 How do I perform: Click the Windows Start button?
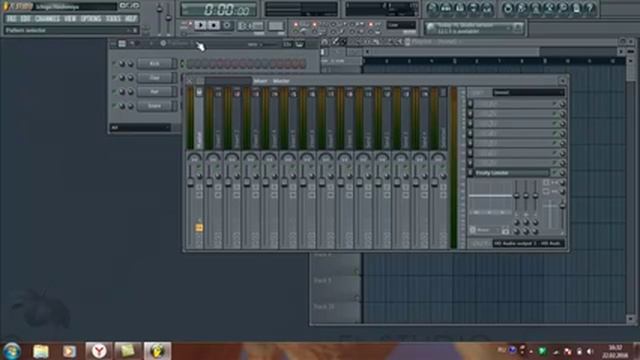click(11, 351)
